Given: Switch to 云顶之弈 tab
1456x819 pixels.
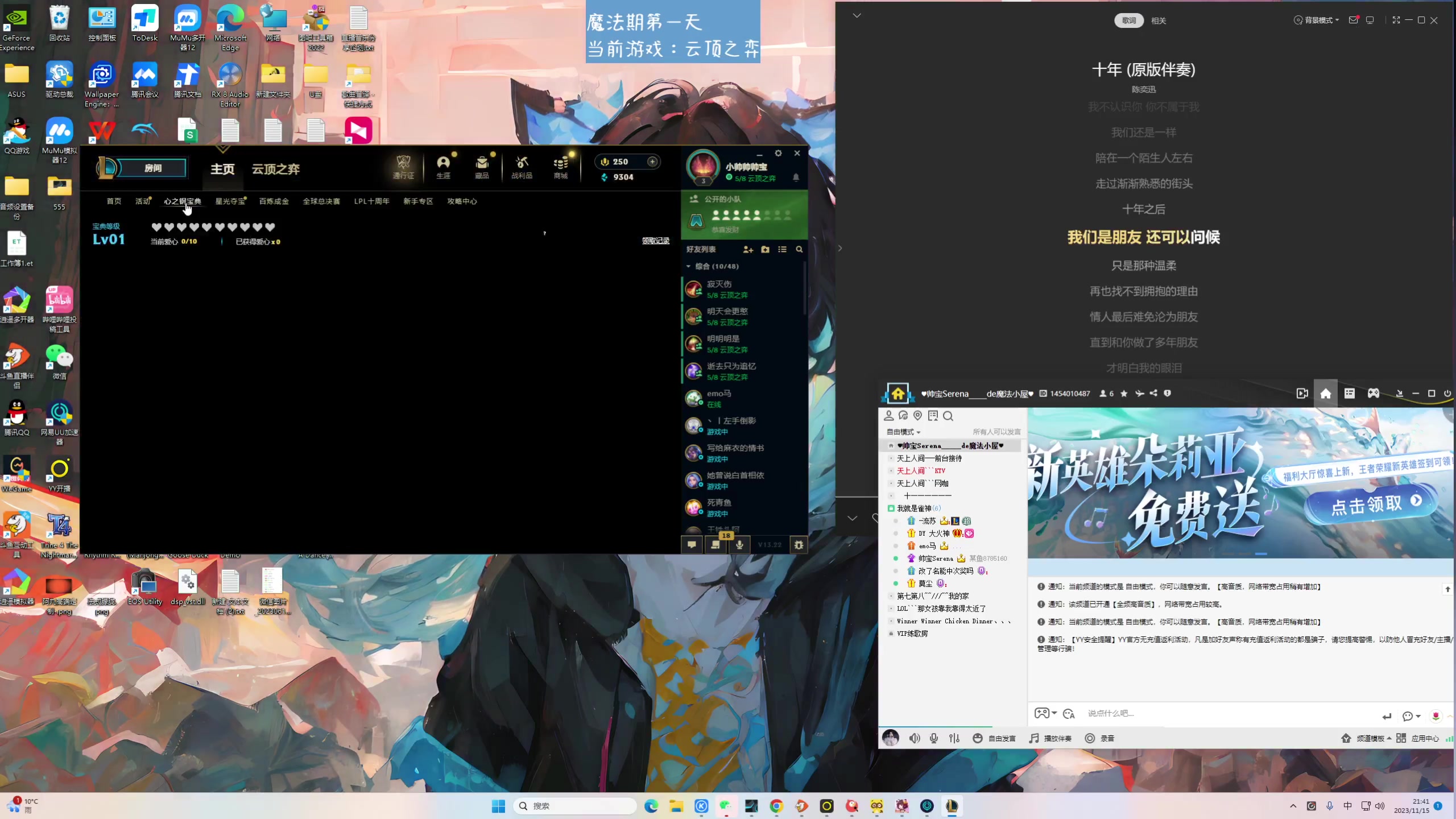Looking at the screenshot, I should [276, 169].
